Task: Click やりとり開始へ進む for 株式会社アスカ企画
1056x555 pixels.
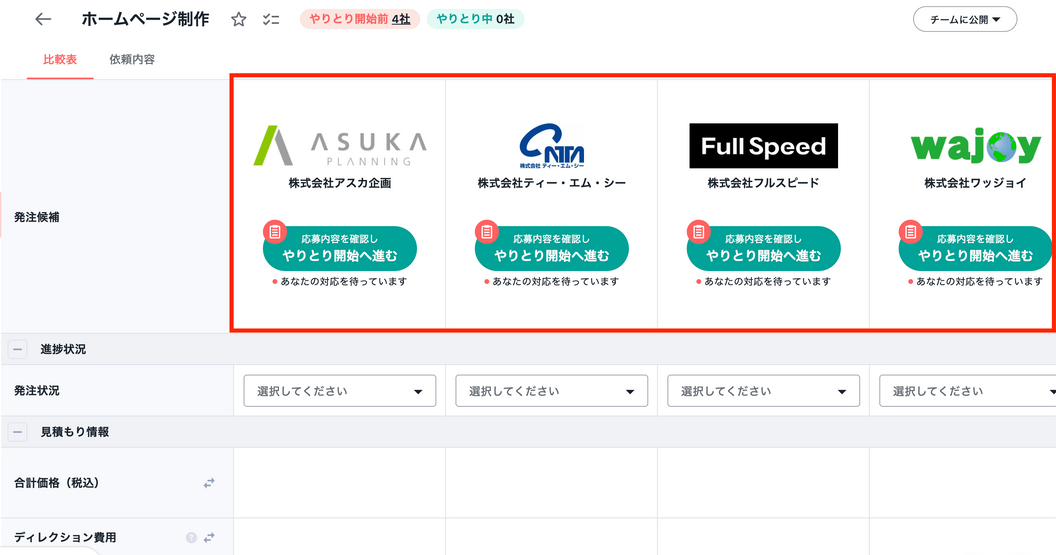Action: tap(340, 249)
